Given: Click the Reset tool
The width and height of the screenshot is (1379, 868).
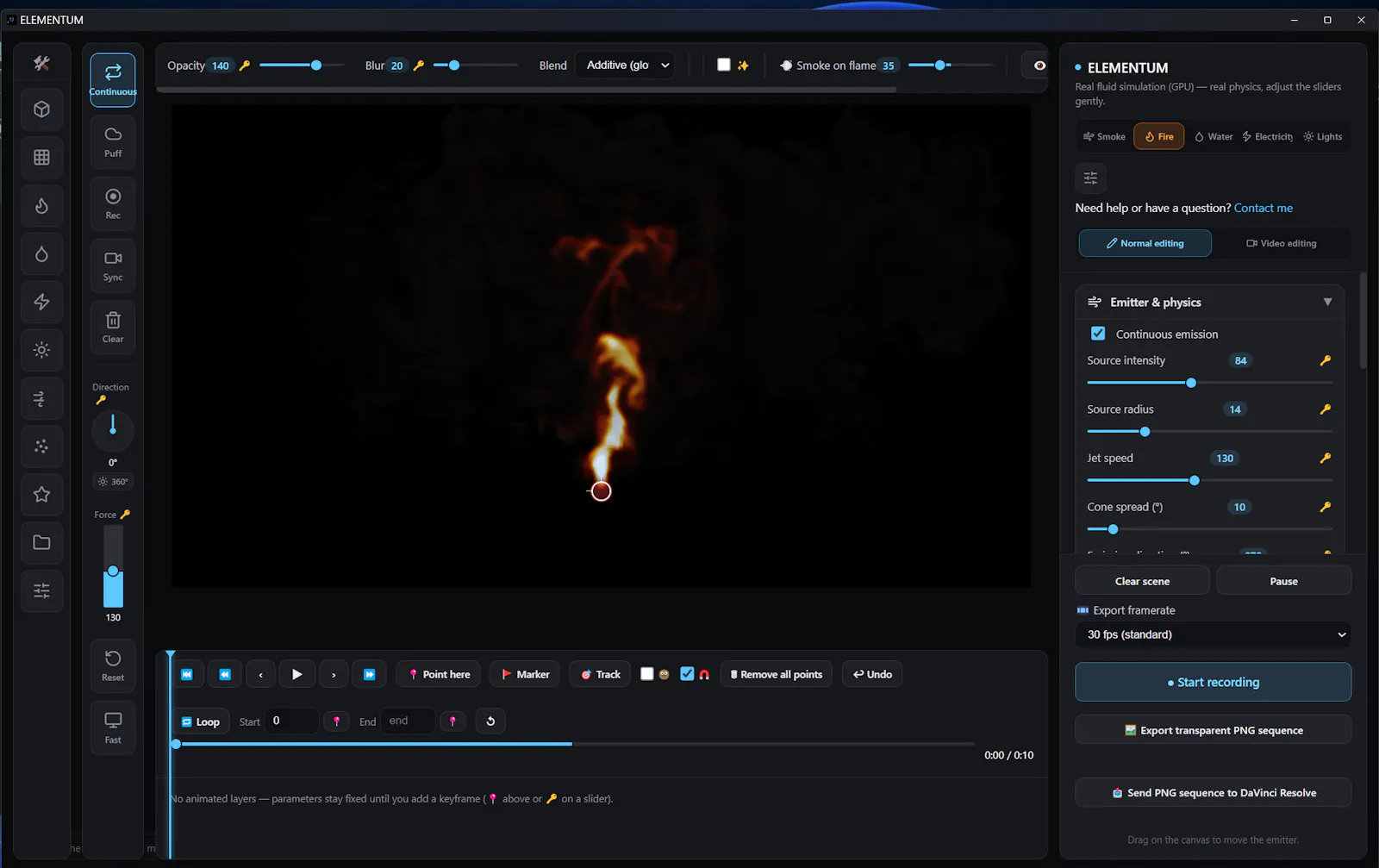Looking at the screenshot, I should [113, 666].
